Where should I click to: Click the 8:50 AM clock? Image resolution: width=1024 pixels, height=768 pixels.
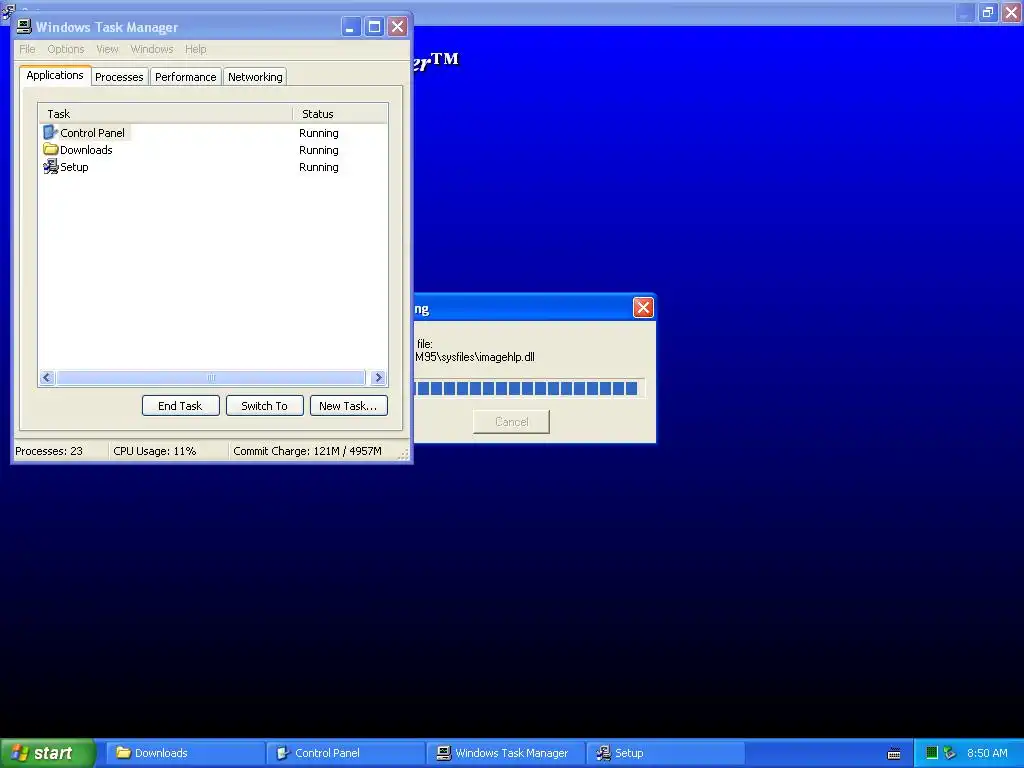pos(987,753)
